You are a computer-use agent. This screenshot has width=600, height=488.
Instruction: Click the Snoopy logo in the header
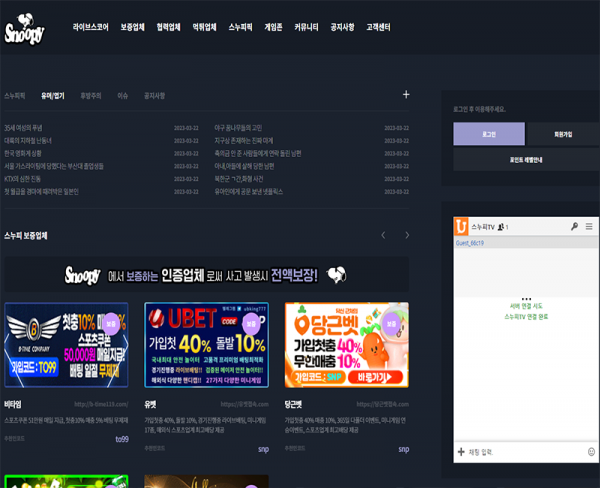25,29
